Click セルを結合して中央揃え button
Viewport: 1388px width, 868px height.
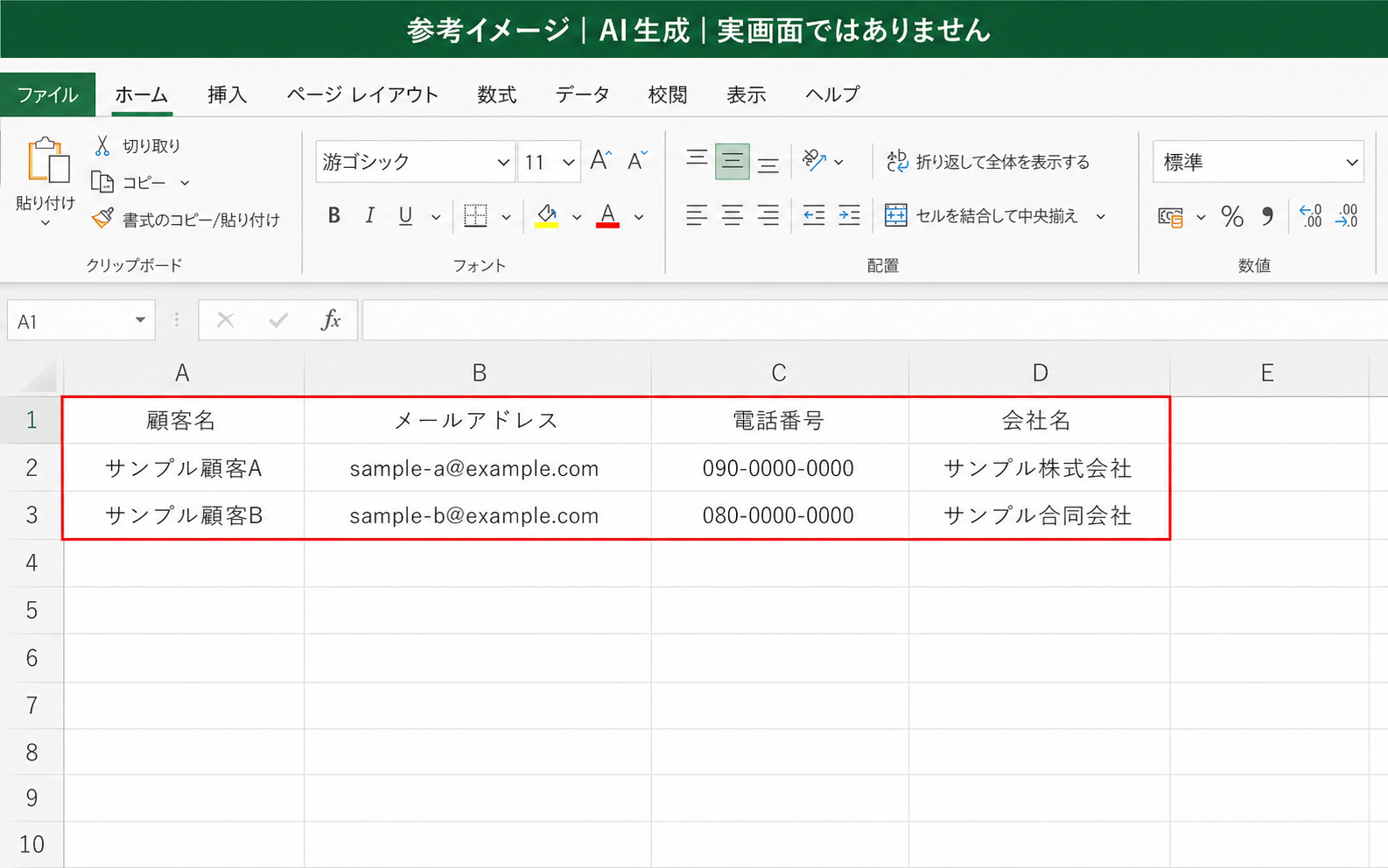click(x=981, y=216)
